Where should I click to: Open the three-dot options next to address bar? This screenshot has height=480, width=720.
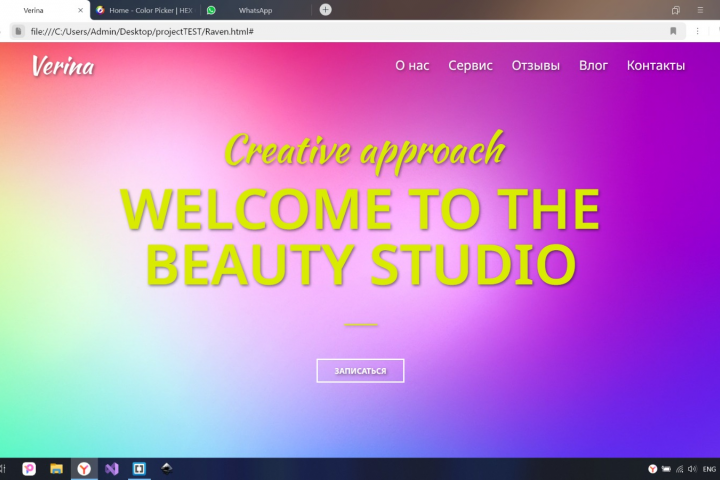[x=697, y=31]
